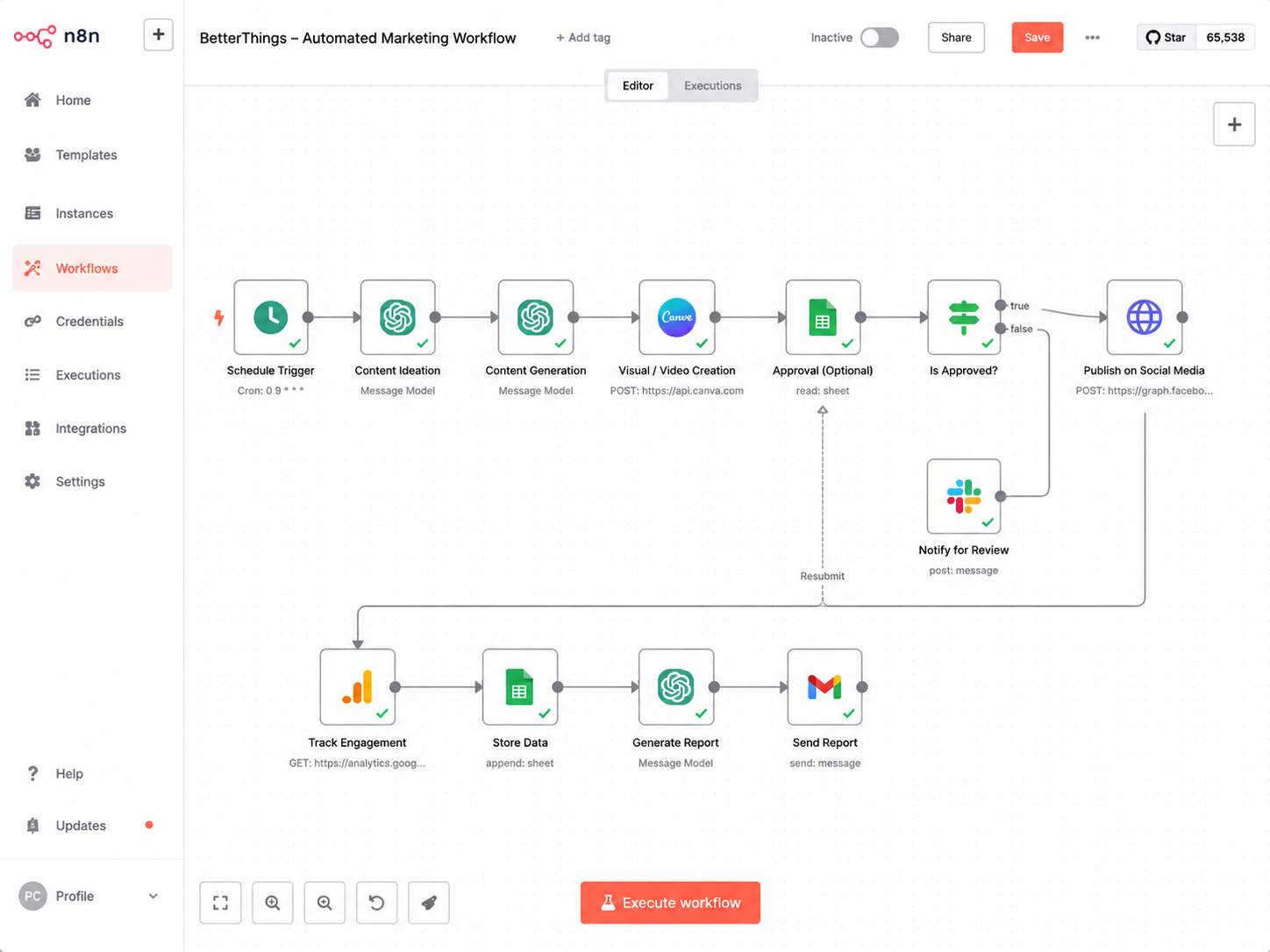
Task: Click the Execute workflow button
Action: click(670, 903)
